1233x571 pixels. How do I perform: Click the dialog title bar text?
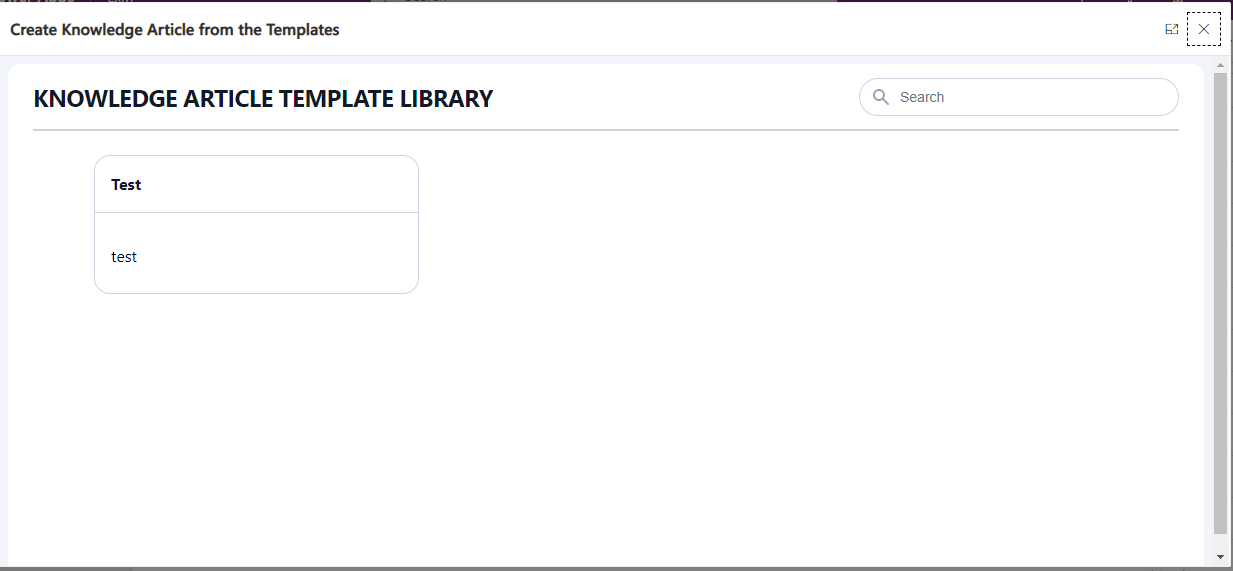[x=175, y=30]
